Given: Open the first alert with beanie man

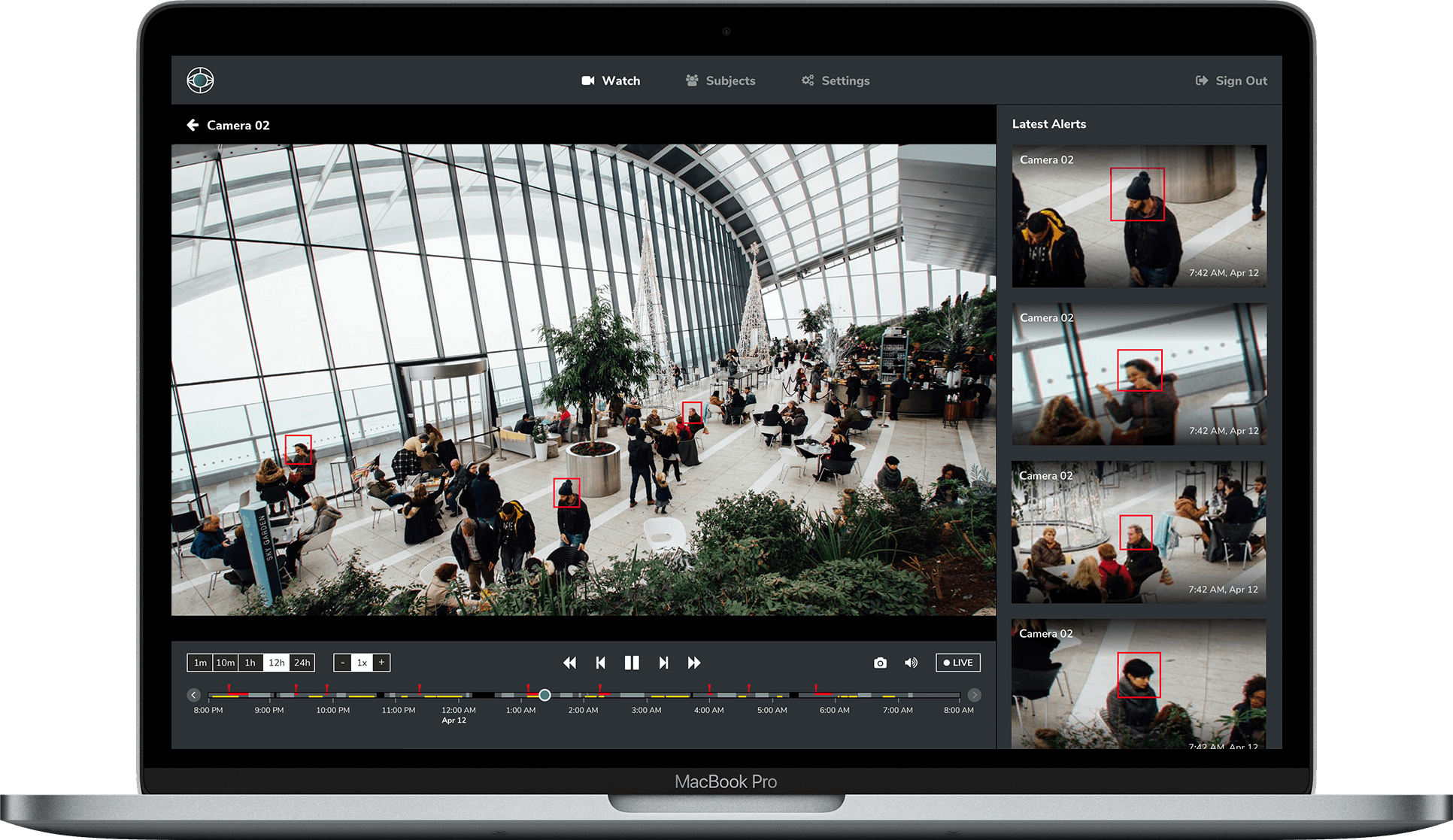Looking at the screenshot, I should click(1139, 216).
